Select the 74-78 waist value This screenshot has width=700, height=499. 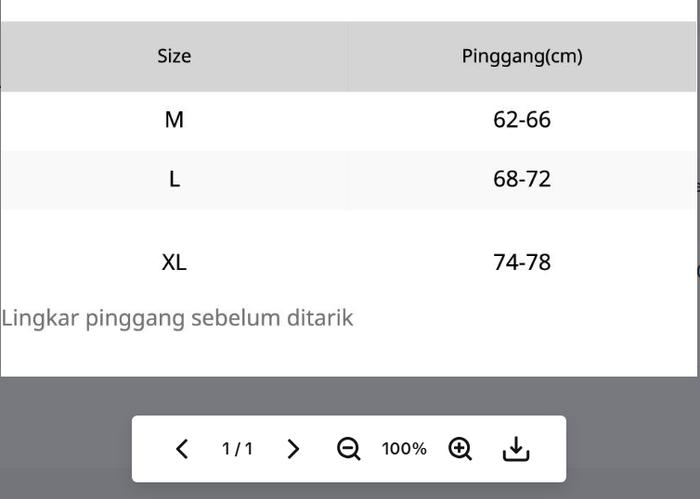click(522, 262)
